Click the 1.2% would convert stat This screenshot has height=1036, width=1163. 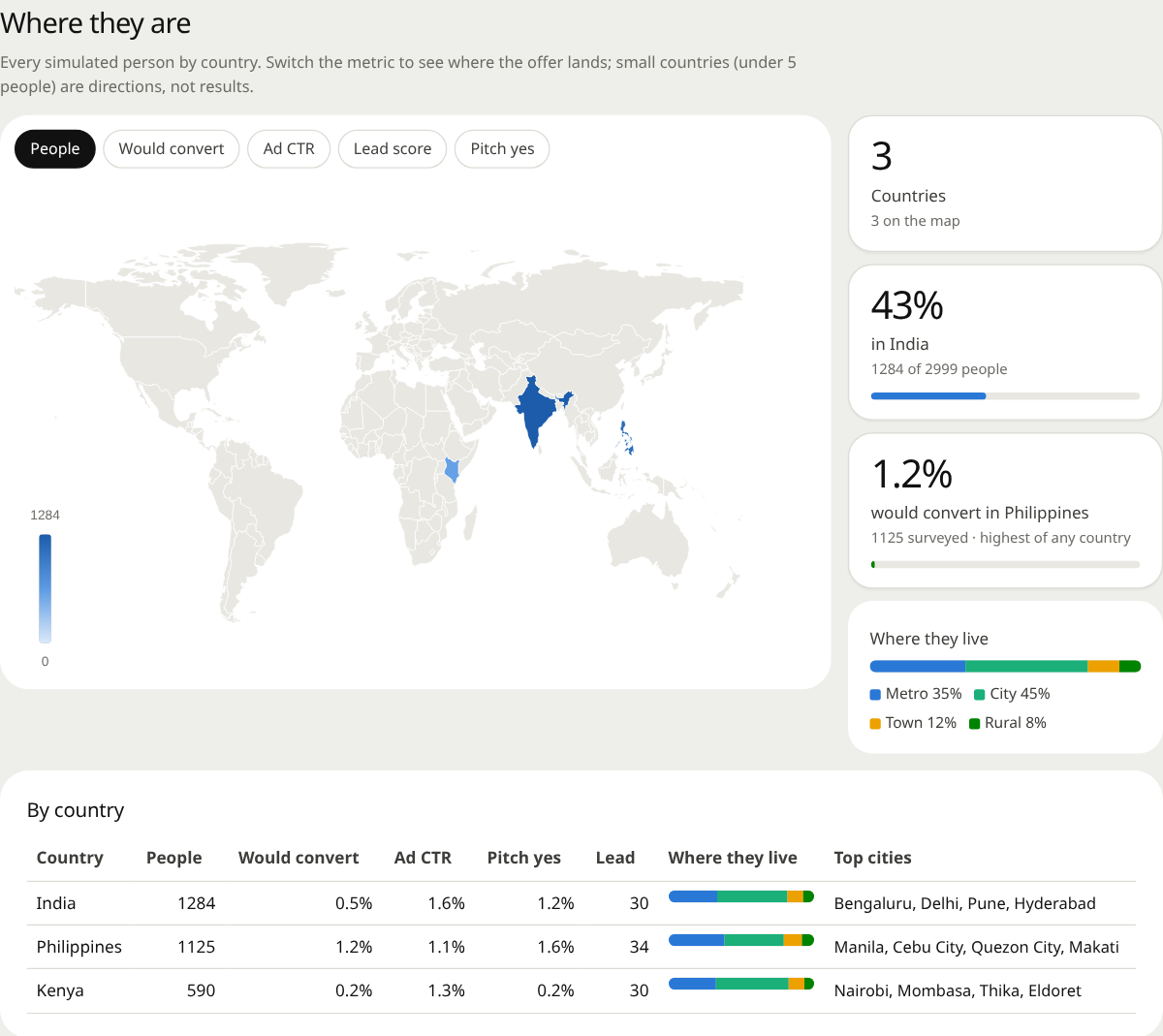click(x=1005, y=511)
